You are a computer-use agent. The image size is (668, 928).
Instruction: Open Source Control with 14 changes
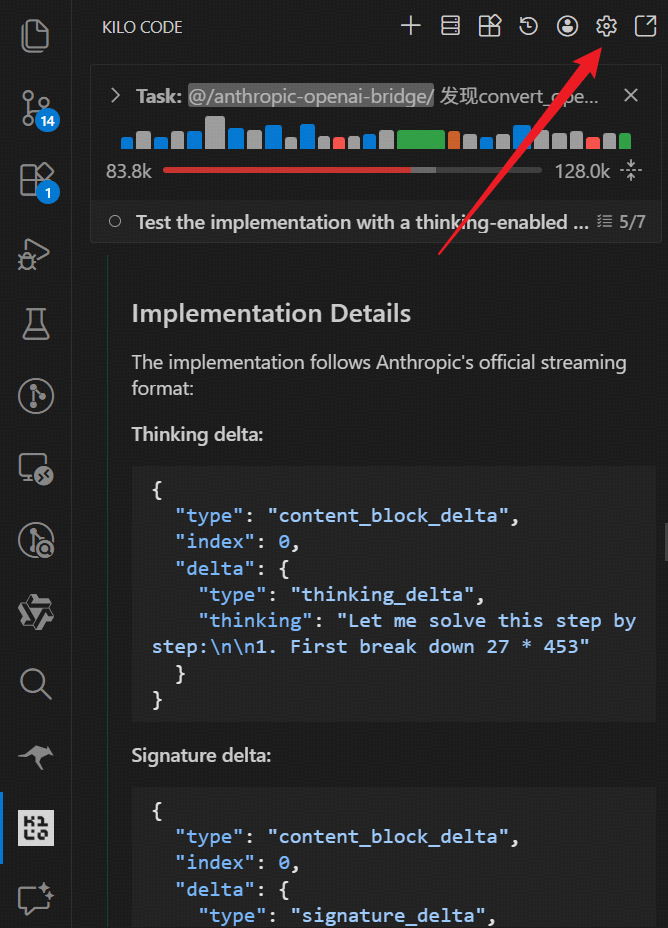pos(35,108)
